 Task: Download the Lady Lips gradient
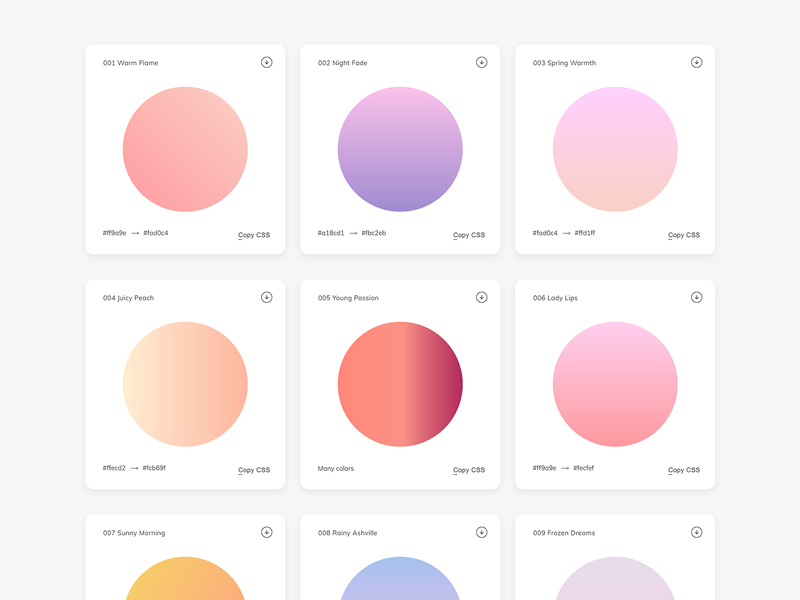697,296
